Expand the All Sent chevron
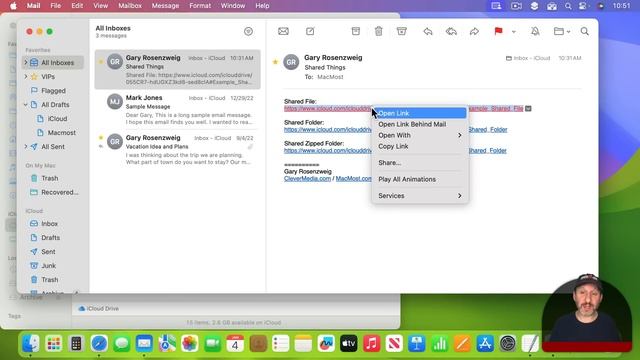The width and height of the screenshot is (640, 360). (26, 147)
